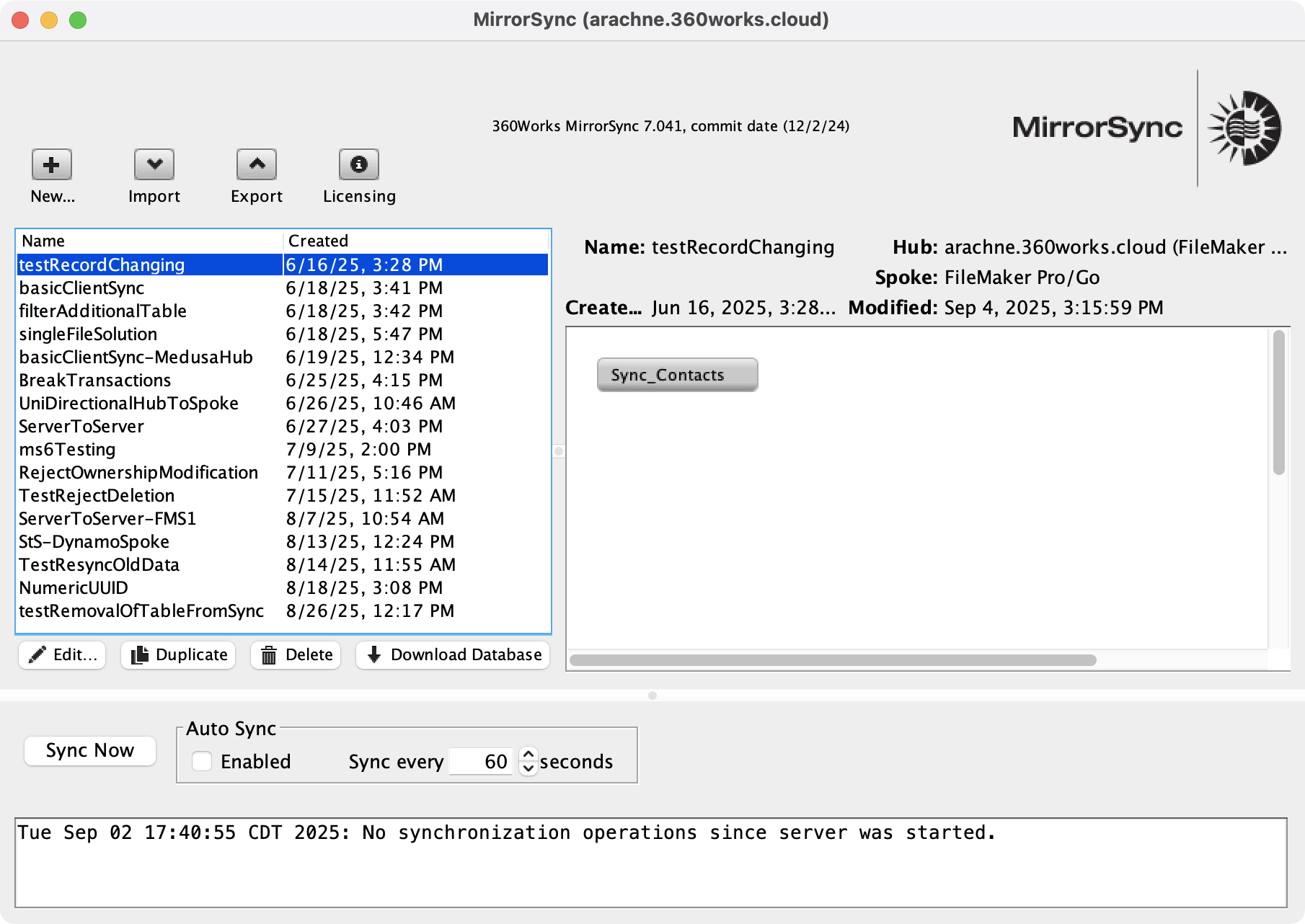This screenshot has height=924, width=1305.
Task: Select the ms6Testing configuration
Action: 283,449
